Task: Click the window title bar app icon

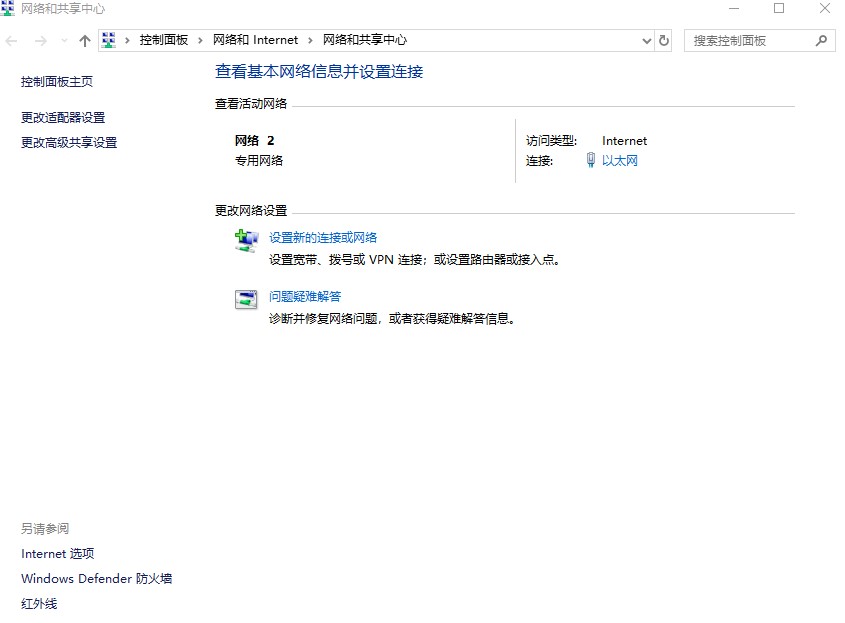Action: (8, 8)
